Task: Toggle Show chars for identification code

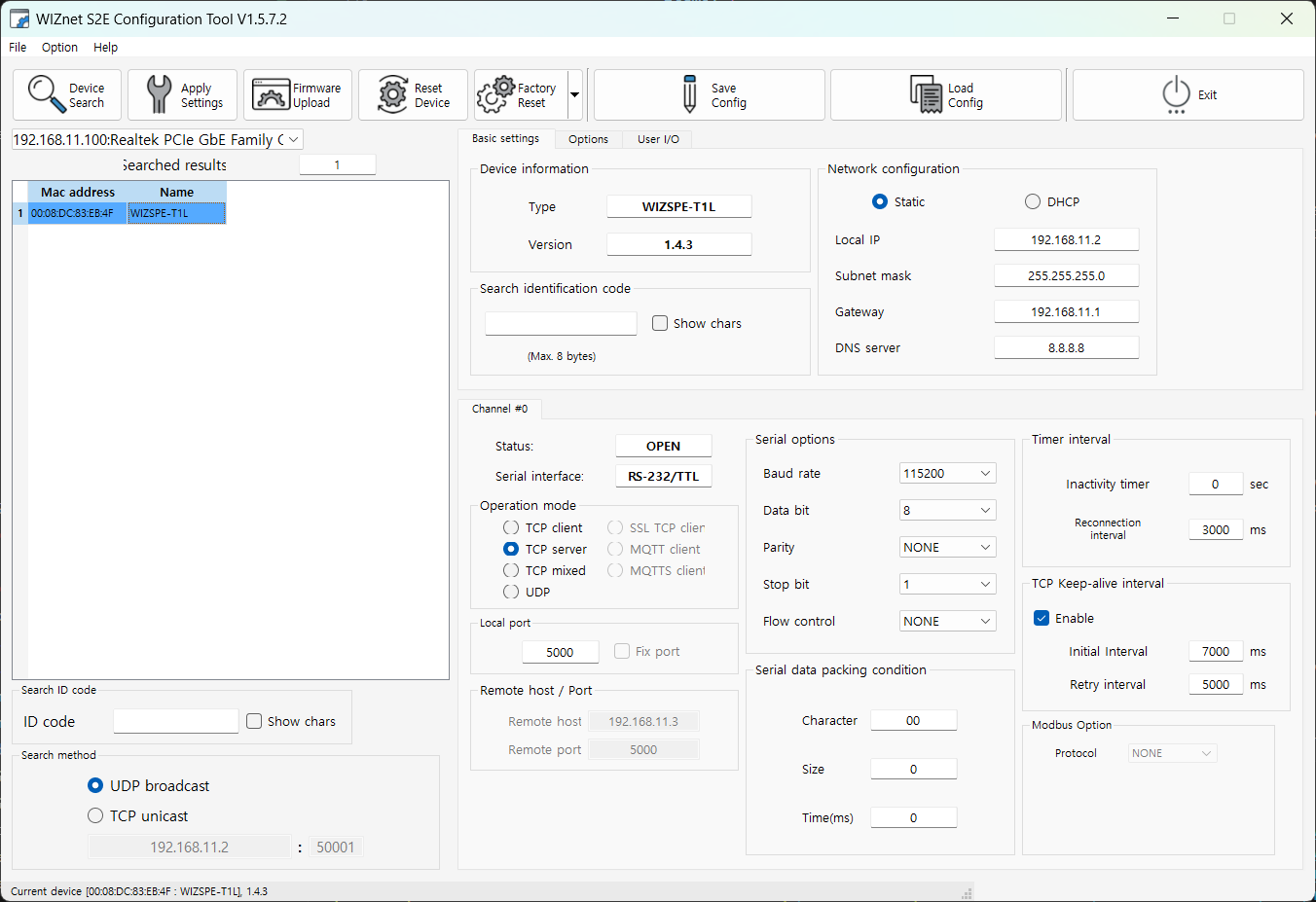Action: click(x=660, y=323)
